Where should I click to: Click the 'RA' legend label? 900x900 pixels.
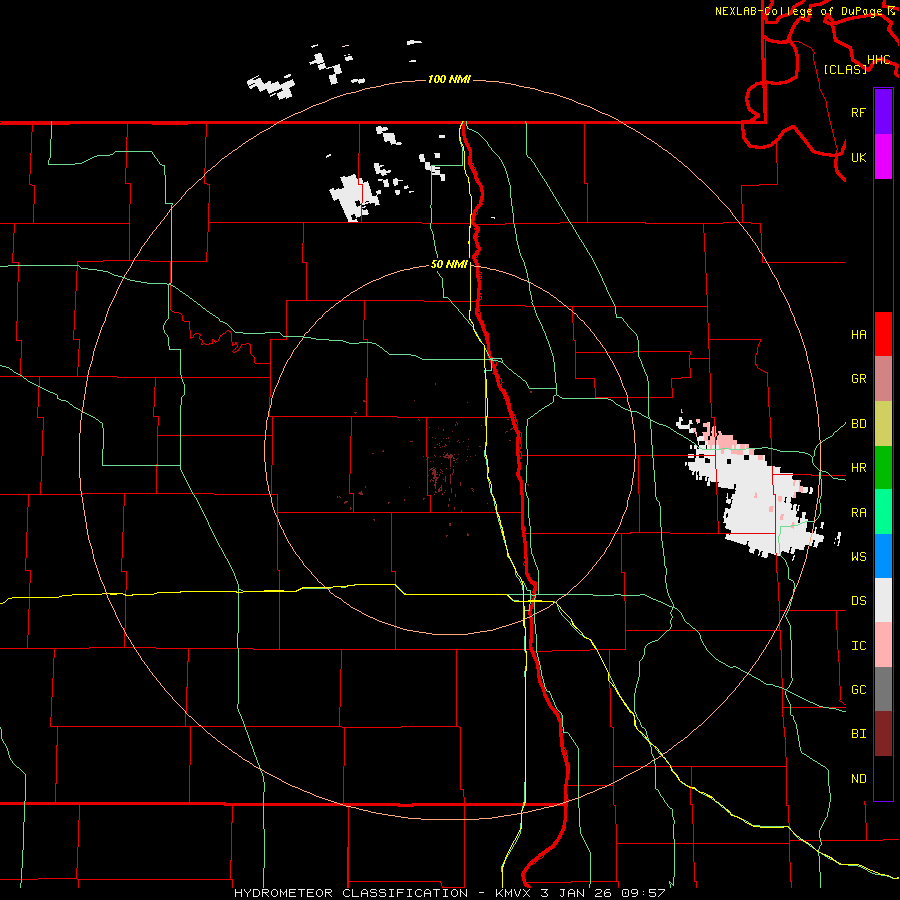click(x=858, y=512)
